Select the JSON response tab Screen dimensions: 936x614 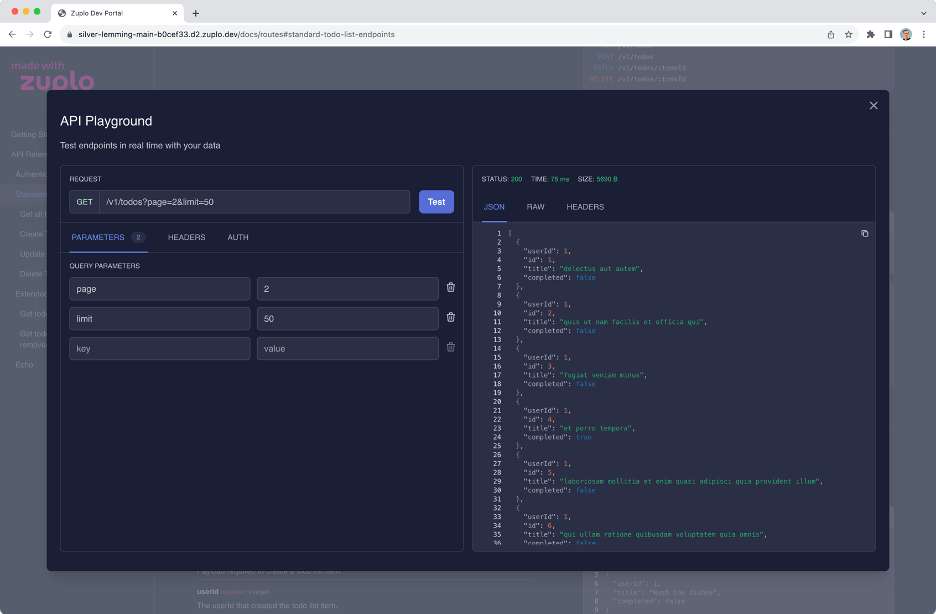(494, 207)
